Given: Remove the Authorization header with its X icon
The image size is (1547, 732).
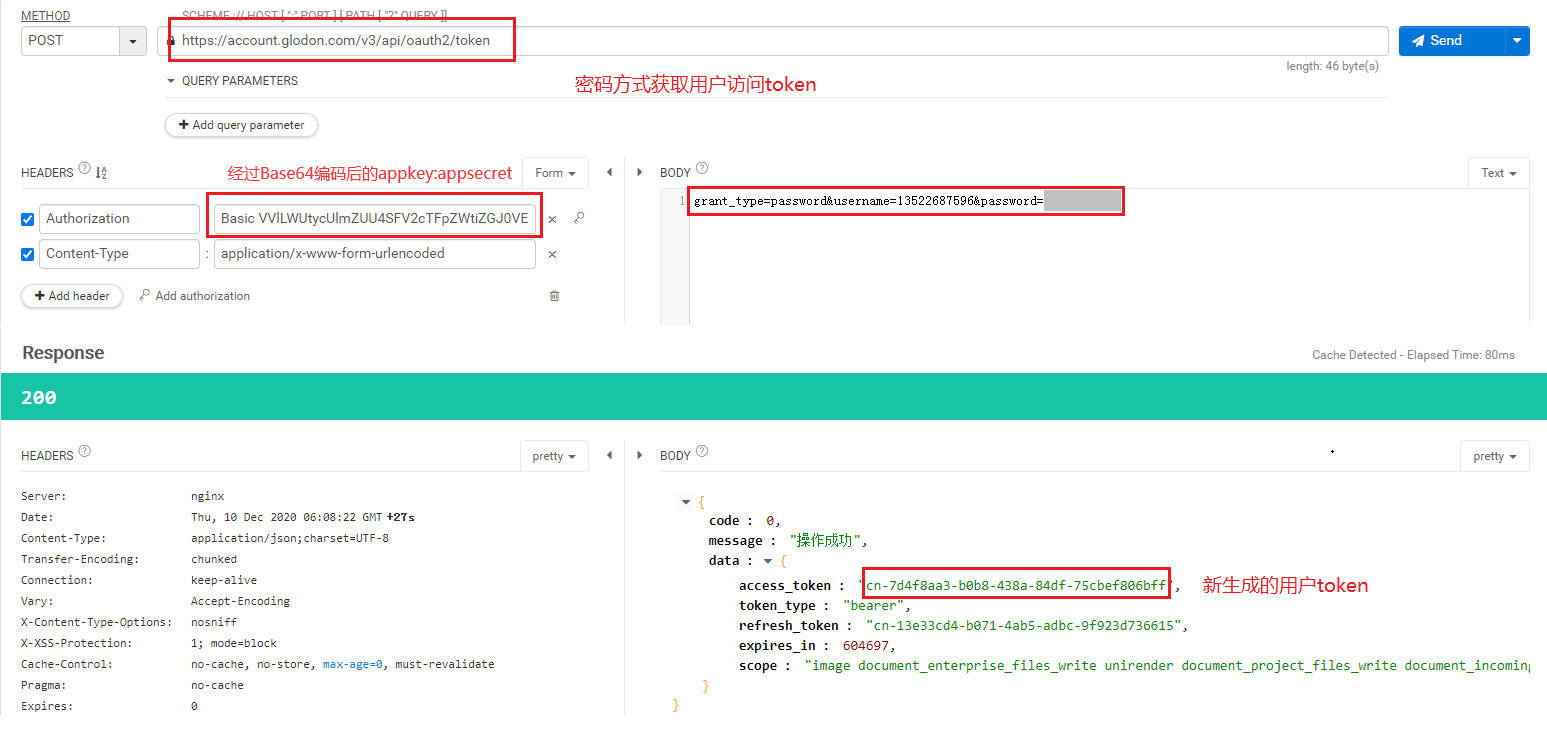Looking at the screenshot, I should [x=552, y=219].
